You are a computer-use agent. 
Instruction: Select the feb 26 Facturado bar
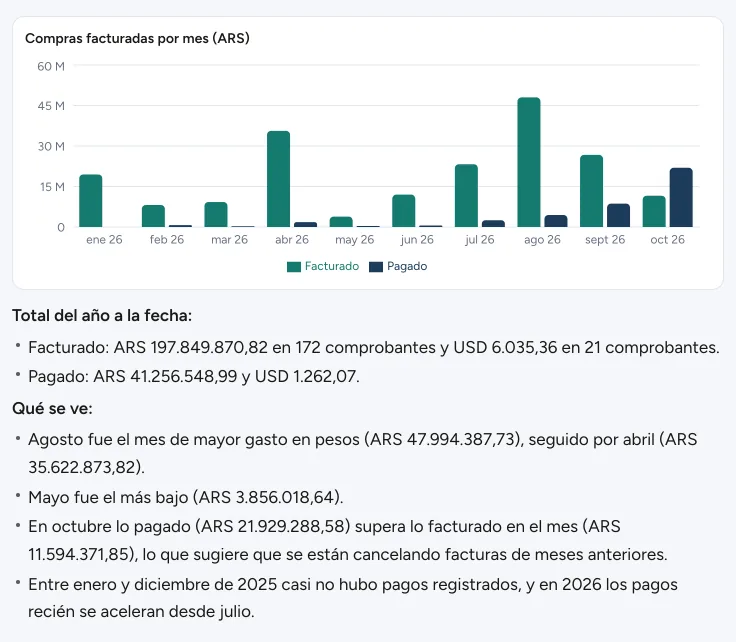(x=153, y=216)
